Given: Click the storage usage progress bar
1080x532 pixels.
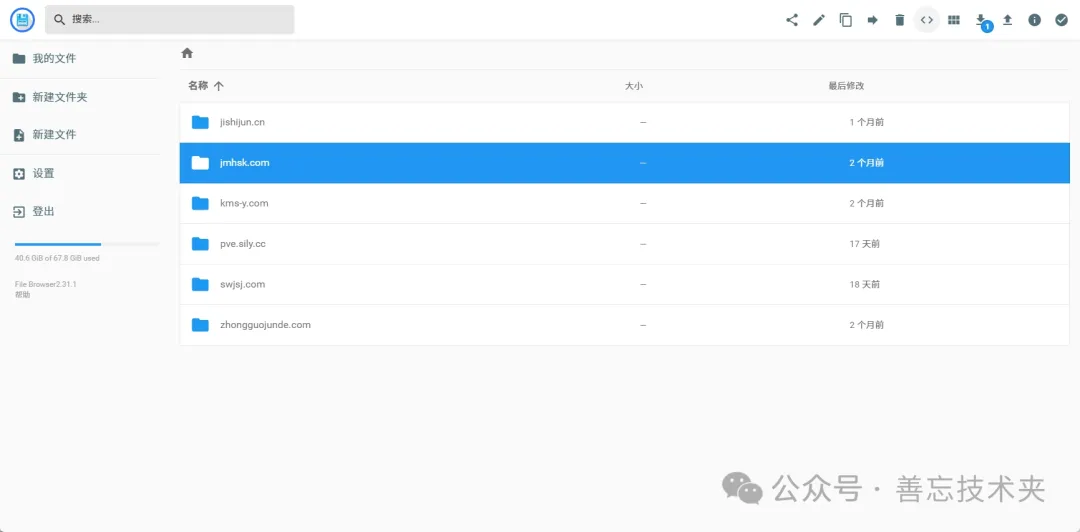Looking at the screenshot, I should [x=87, y=244].
